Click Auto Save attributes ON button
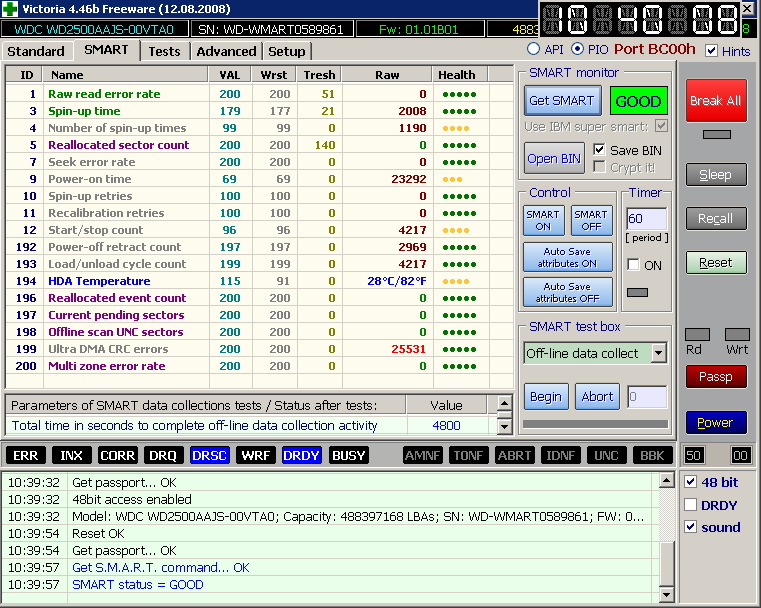This screenshot has height=608, width=761. click(x=567, y=257)
